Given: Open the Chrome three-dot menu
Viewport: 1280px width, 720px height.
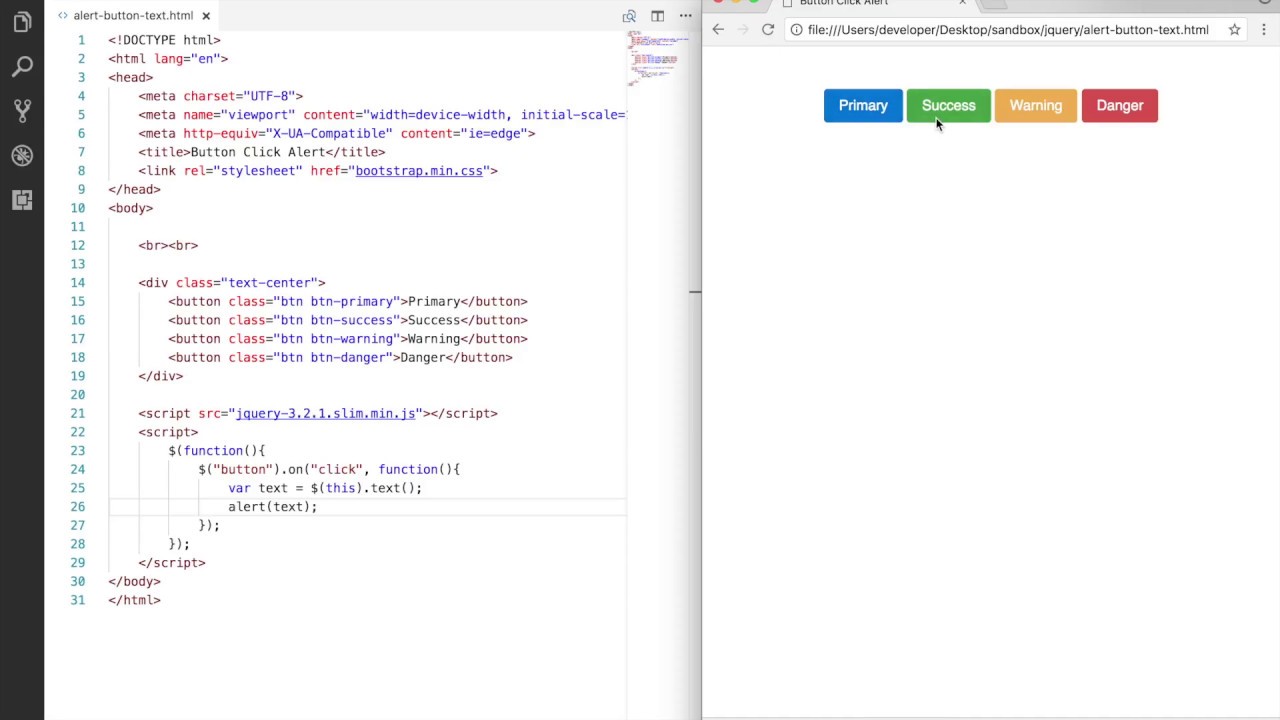Looking at the screenshot, I should [x=1263, y=30].
